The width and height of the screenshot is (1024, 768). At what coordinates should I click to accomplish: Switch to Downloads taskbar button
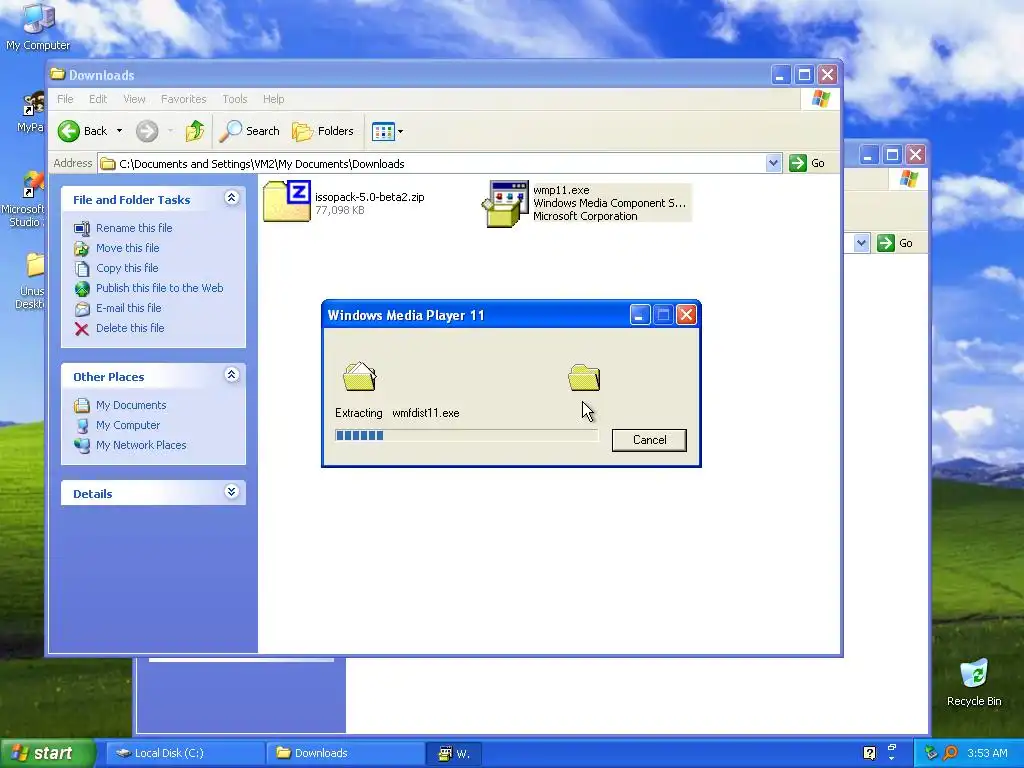click(344, 754)
